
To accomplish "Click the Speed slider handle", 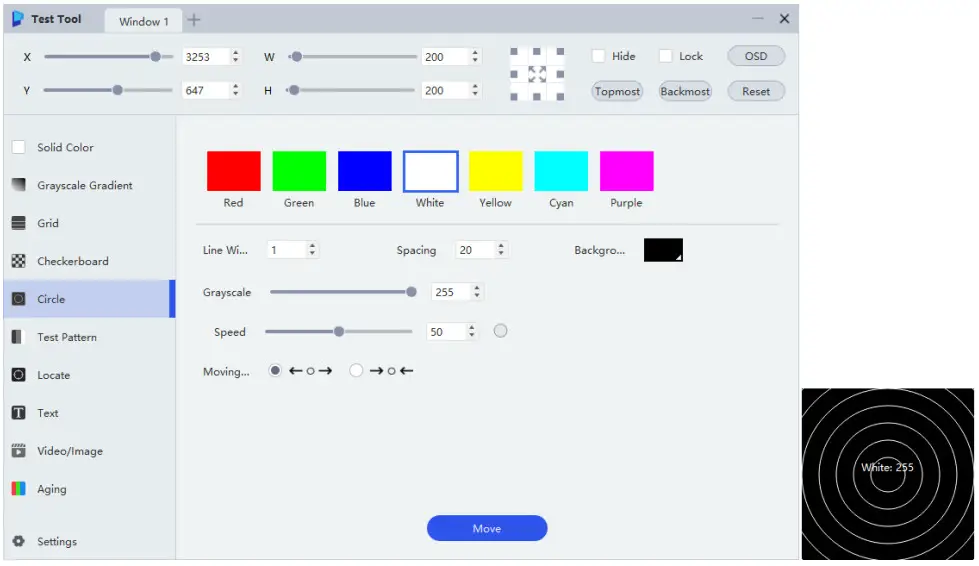I will point(338,331).
